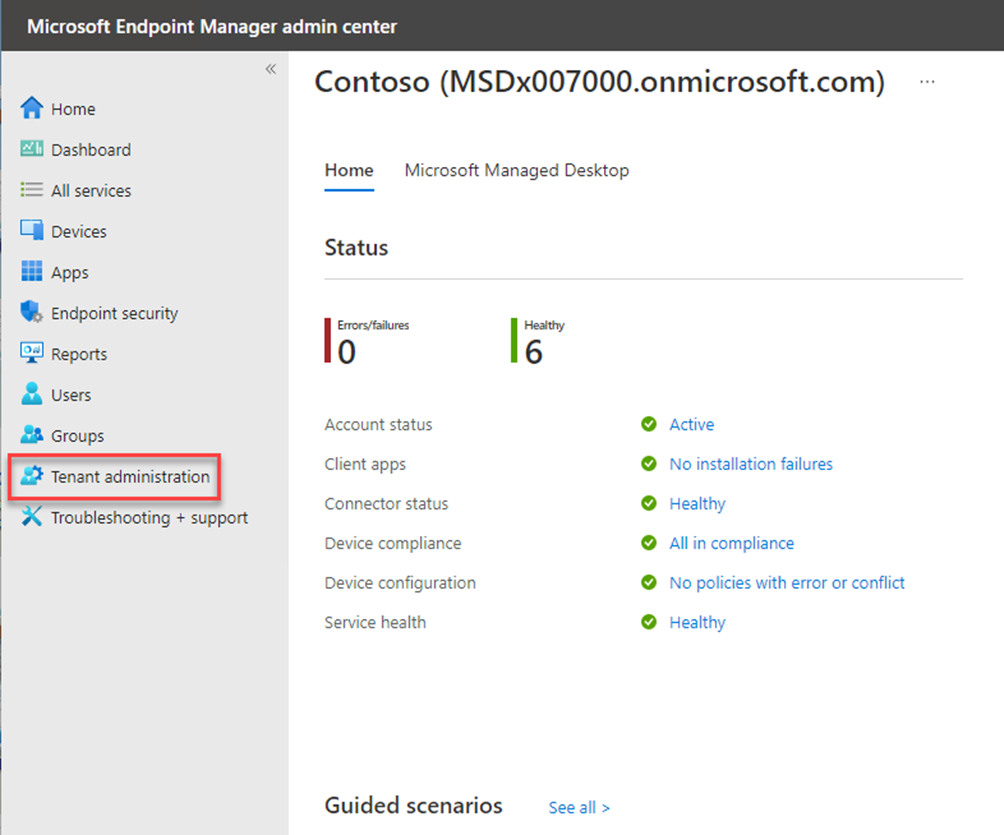This screenshot has height=835, width=1004.
Task: Open Endpoint security in the sidebar
Action: point(115,313)
